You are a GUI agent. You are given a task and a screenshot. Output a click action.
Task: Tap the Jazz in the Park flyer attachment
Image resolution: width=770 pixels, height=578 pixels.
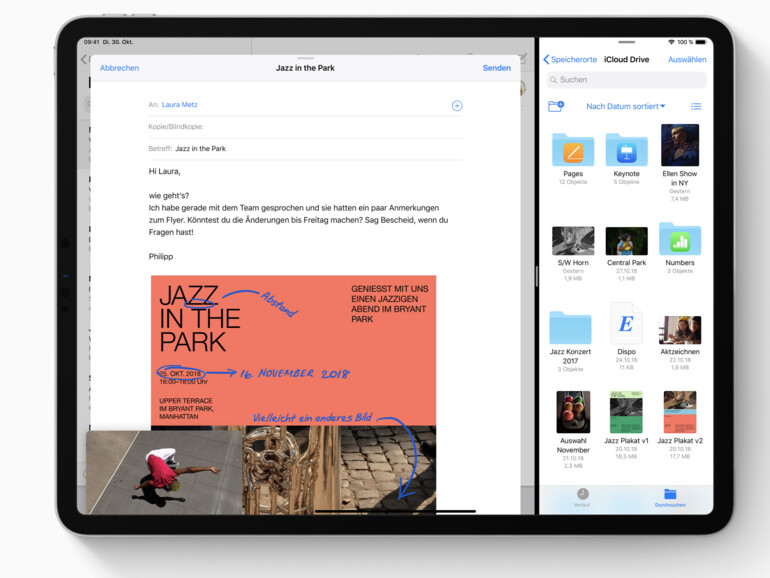(293, 394)
